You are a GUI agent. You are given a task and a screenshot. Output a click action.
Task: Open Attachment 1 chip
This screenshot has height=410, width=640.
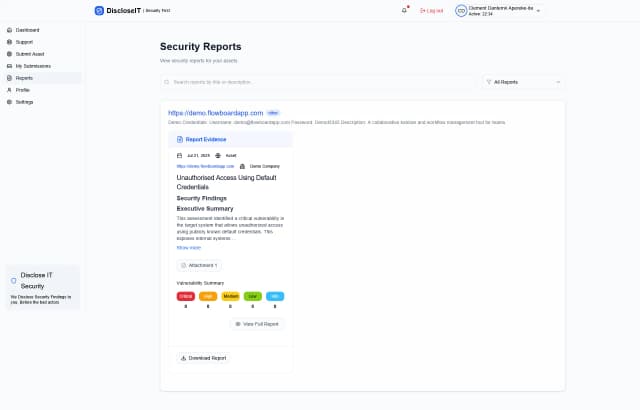pos(199,265)
